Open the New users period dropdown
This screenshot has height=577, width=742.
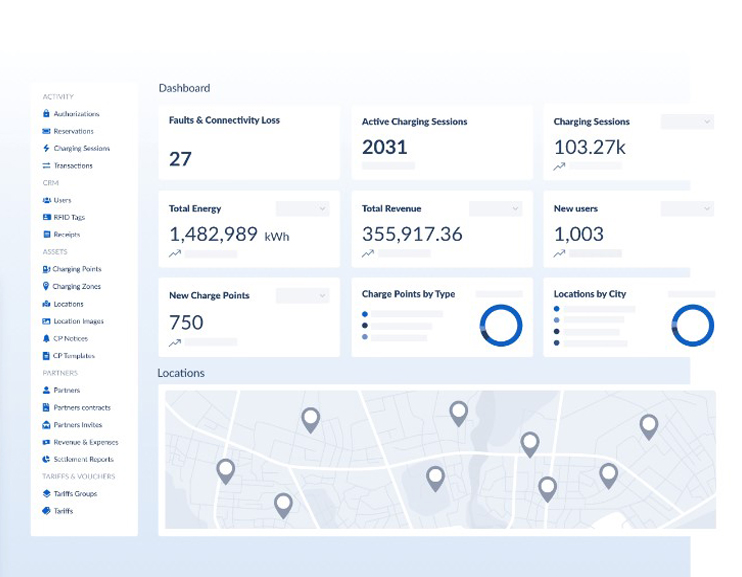pos(687,209)
